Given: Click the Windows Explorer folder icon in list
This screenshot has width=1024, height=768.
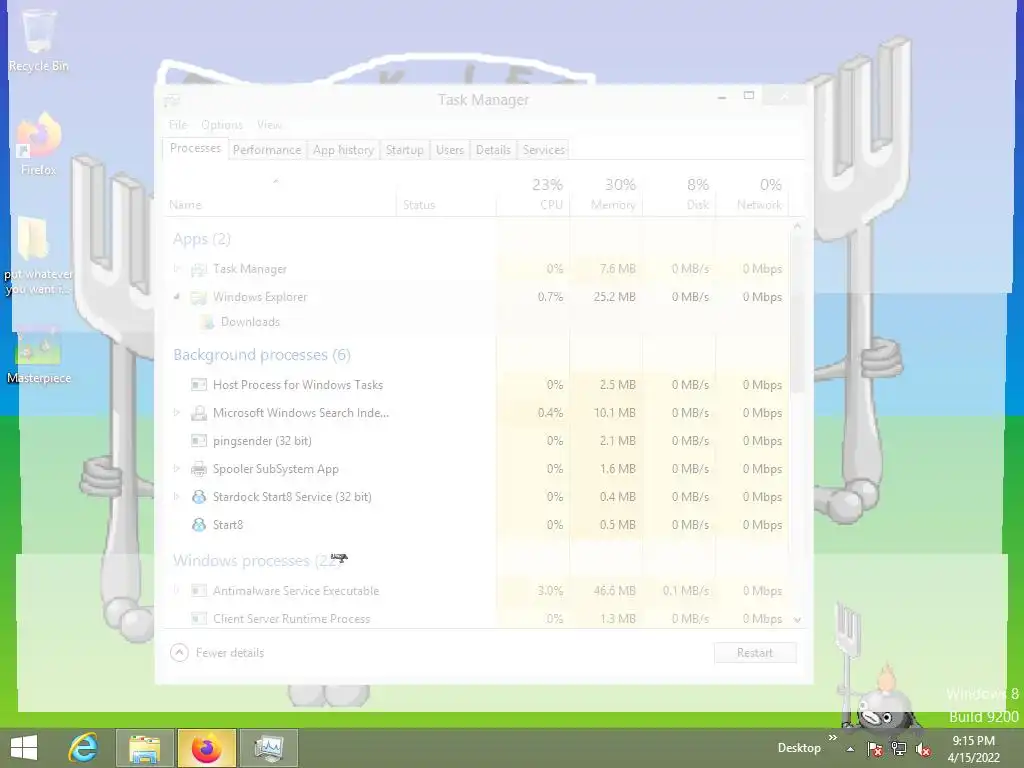Looking at the screenshot, I should tap(198, 297).
